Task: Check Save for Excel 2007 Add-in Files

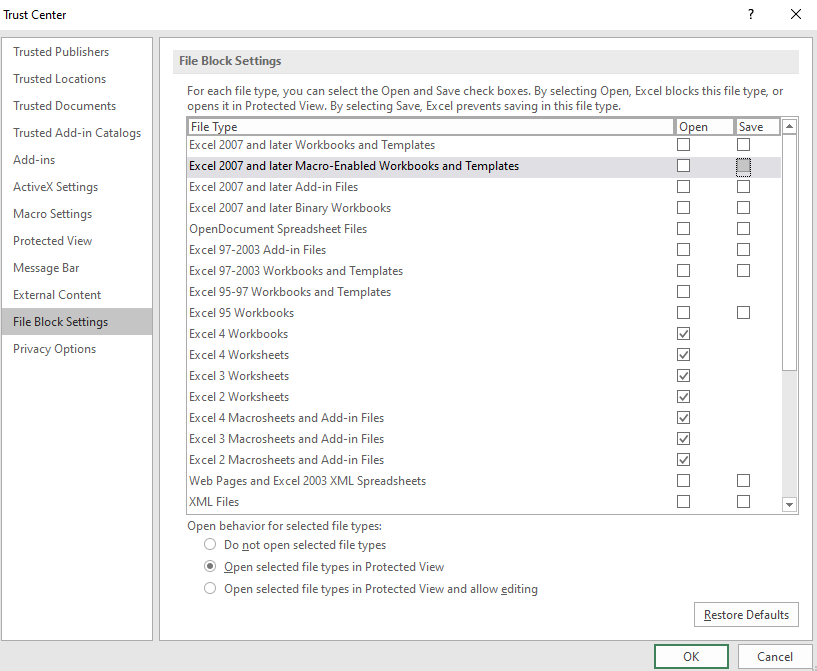Action: pyautogui.click(x=744, y=187)
